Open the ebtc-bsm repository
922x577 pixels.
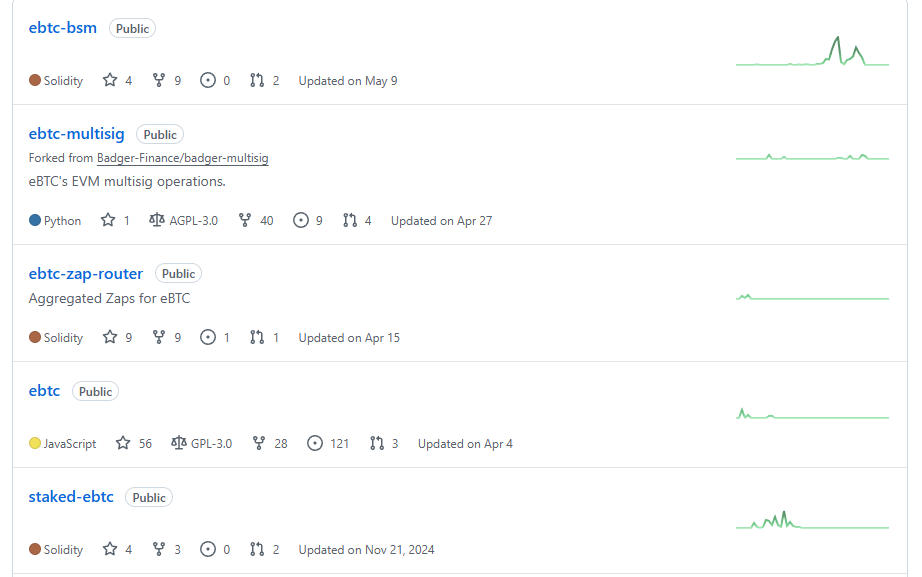[x=63, y=28]
